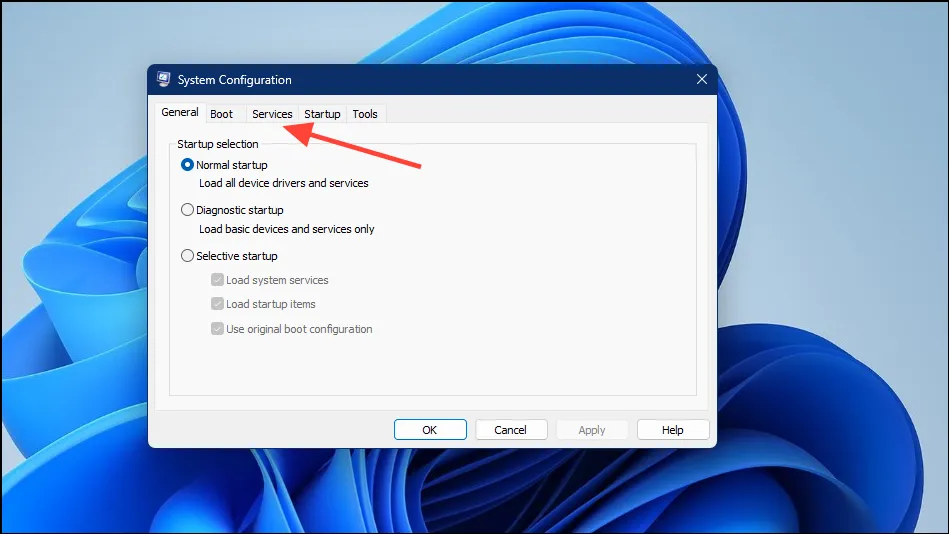Click the System Configuration title bar icon
Image resolution: width=949 pixels, height=534 pixels.
coord(163,79)
